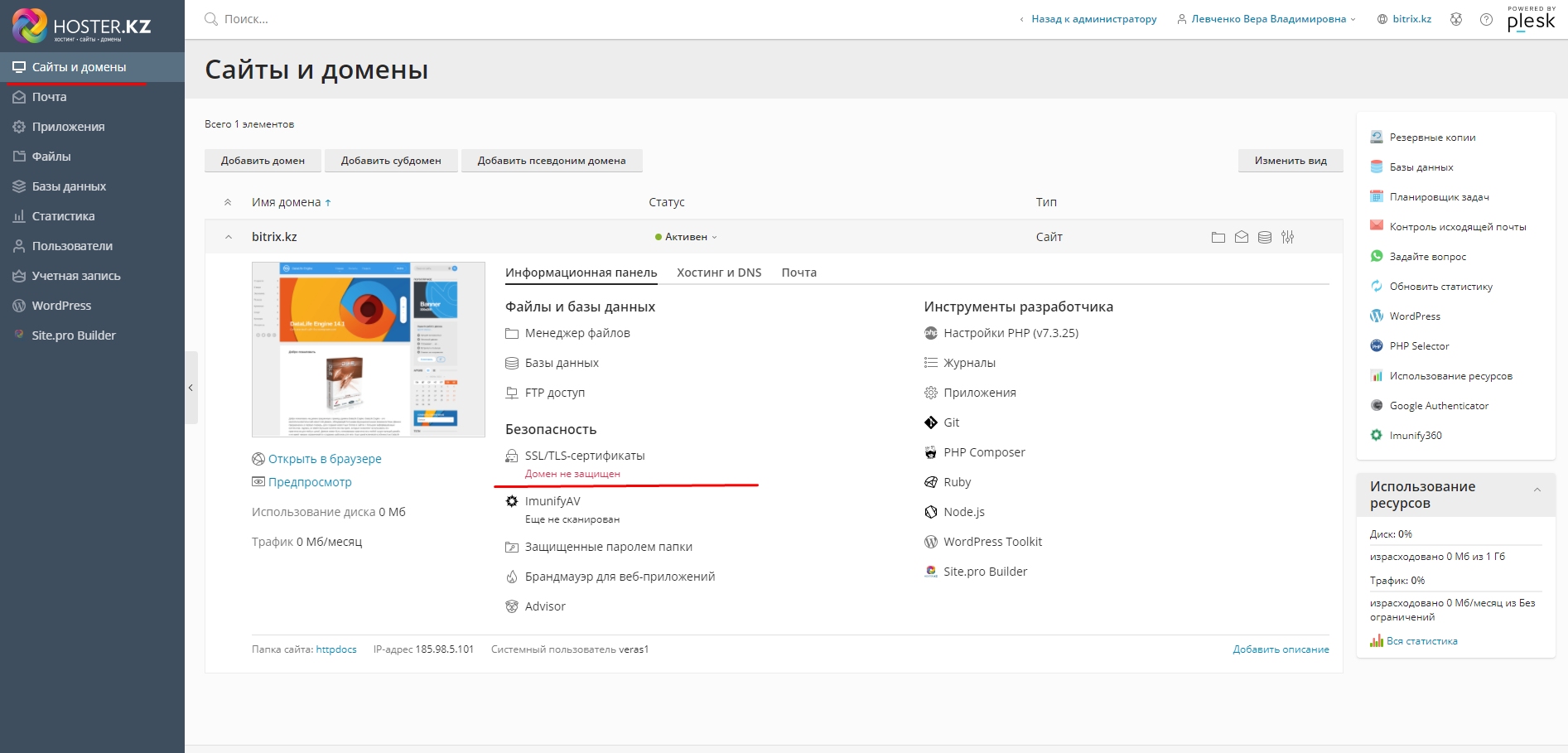
Task: Collapse the left sidebar with arrow handle
Action: (191, 388)
